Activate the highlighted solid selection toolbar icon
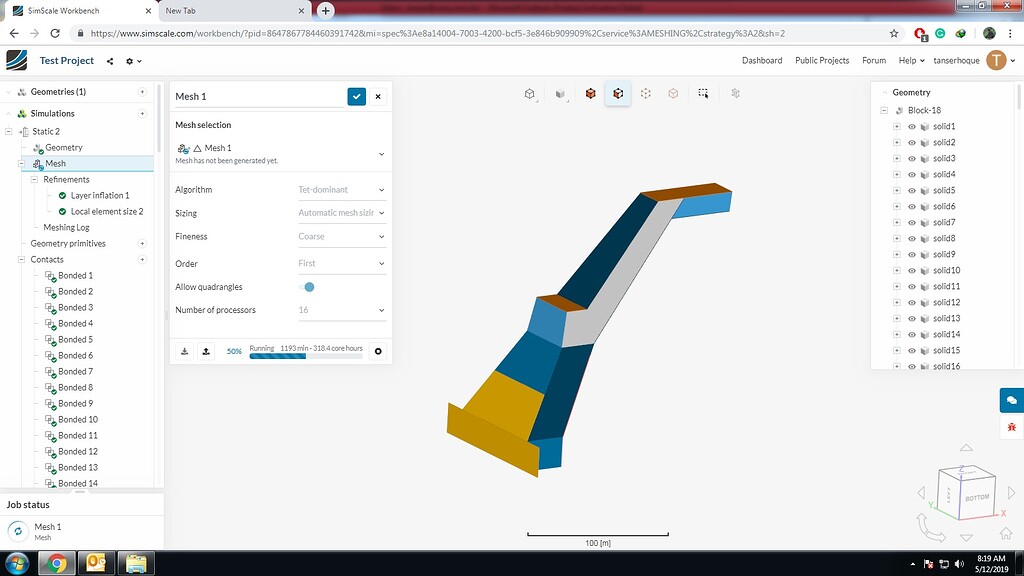1024x576 pixels. 618,93
